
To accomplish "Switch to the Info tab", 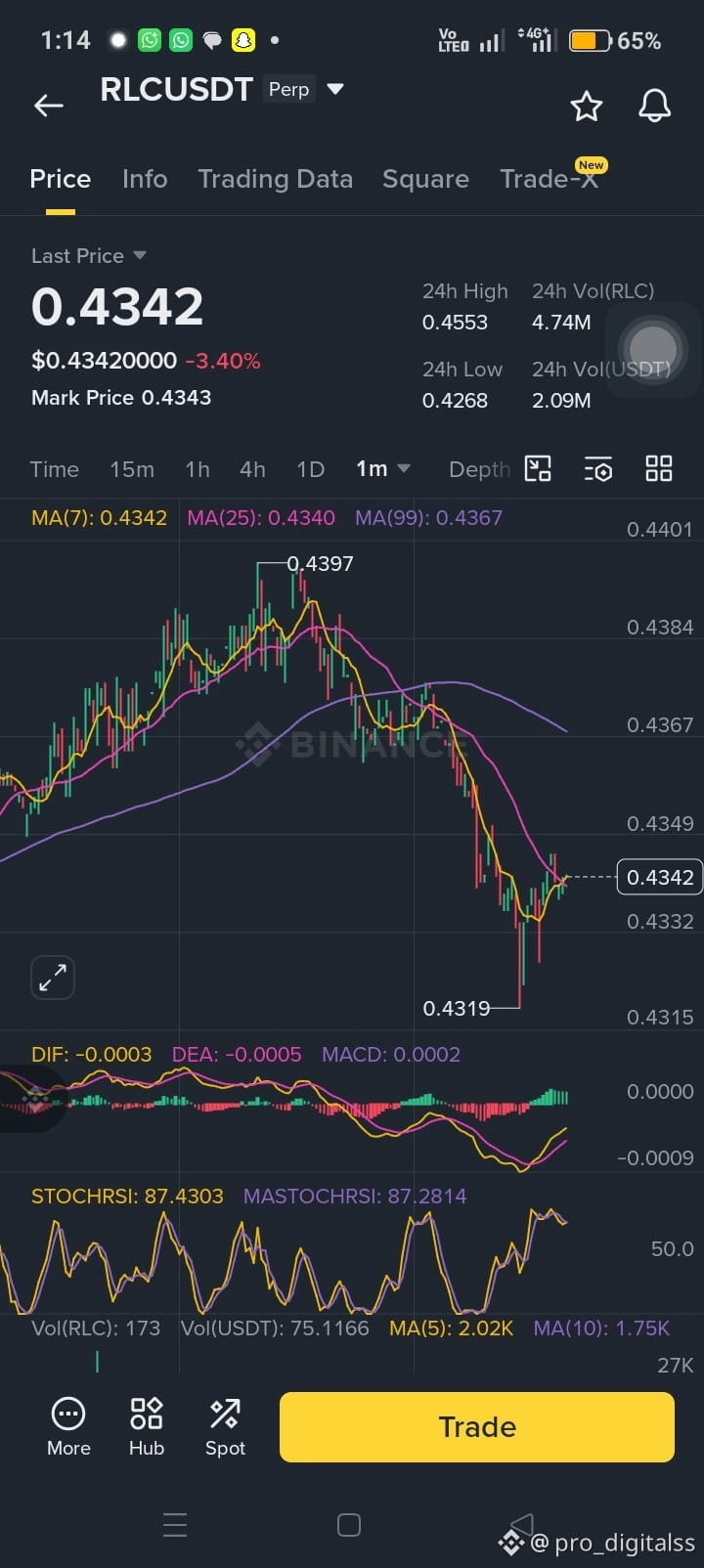I will (x=145, y=179).
